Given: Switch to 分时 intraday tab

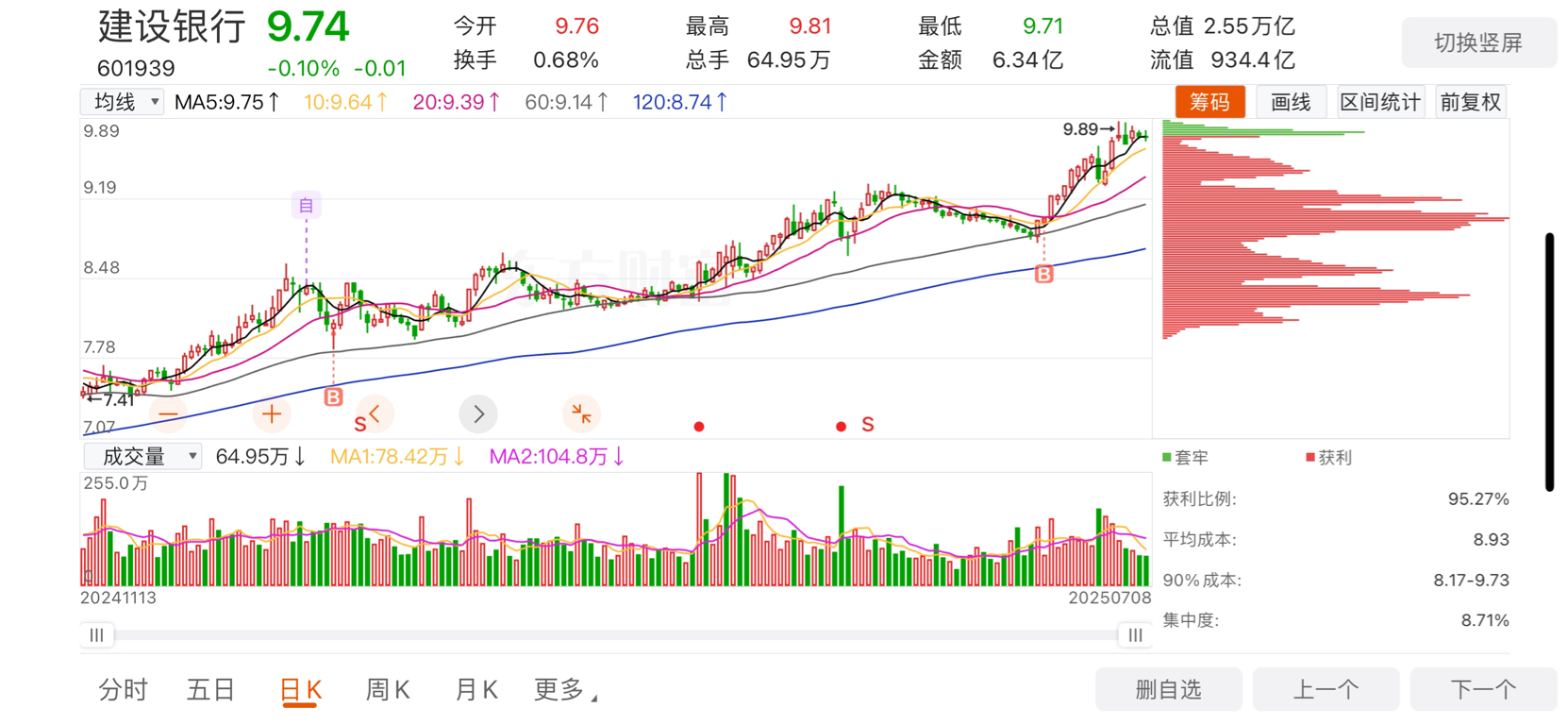Looking at the screenshot, I should click(124, 690).
